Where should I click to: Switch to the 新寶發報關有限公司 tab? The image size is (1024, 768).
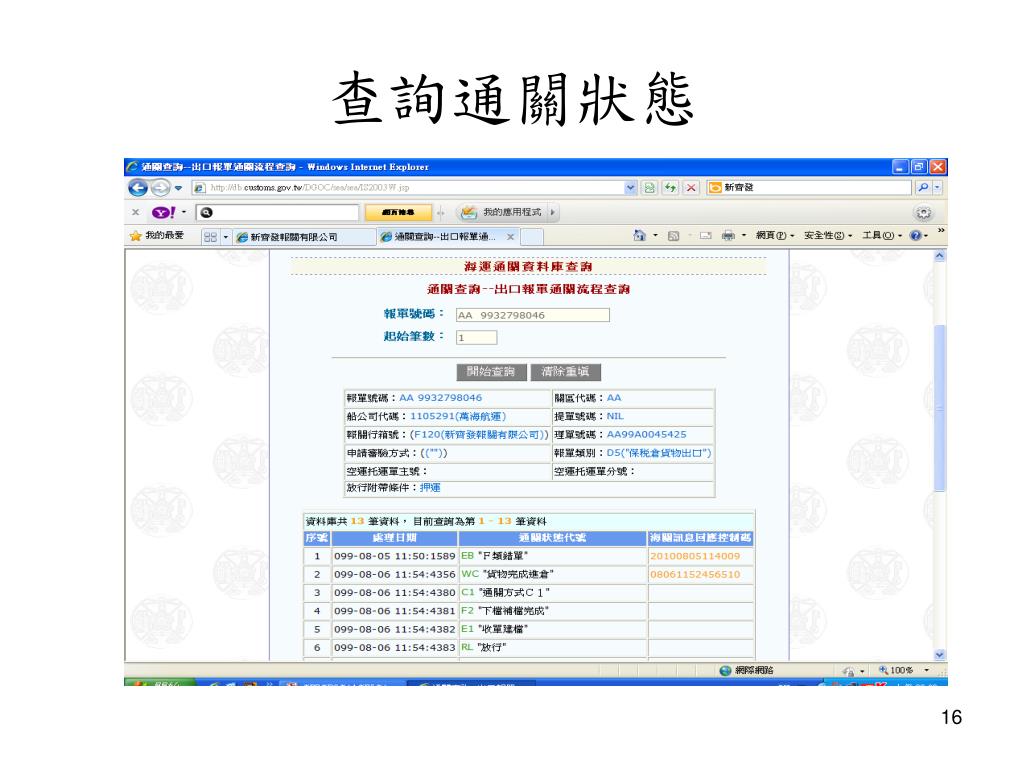[x=304, y=236]
